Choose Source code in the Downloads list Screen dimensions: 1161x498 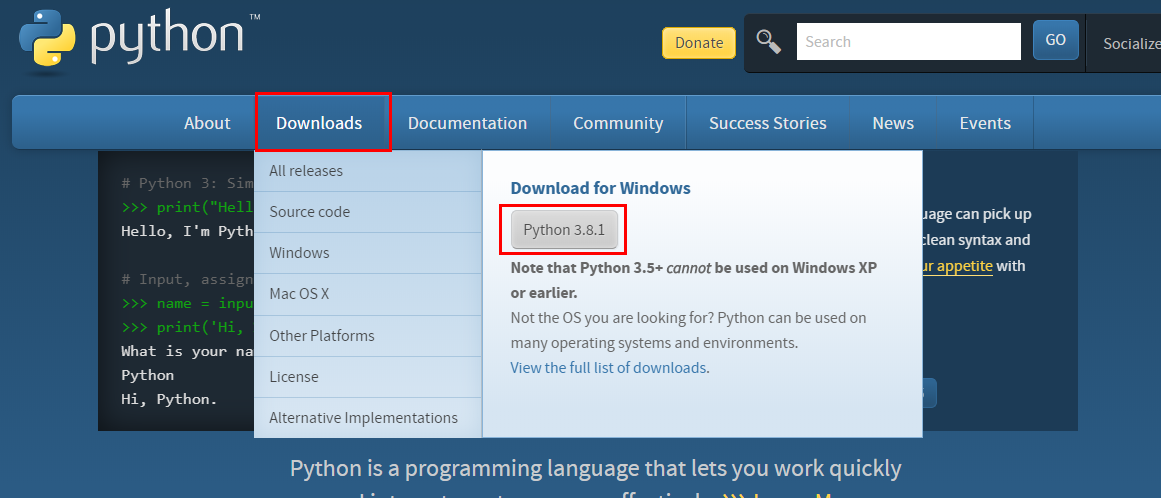pos(368,212)
